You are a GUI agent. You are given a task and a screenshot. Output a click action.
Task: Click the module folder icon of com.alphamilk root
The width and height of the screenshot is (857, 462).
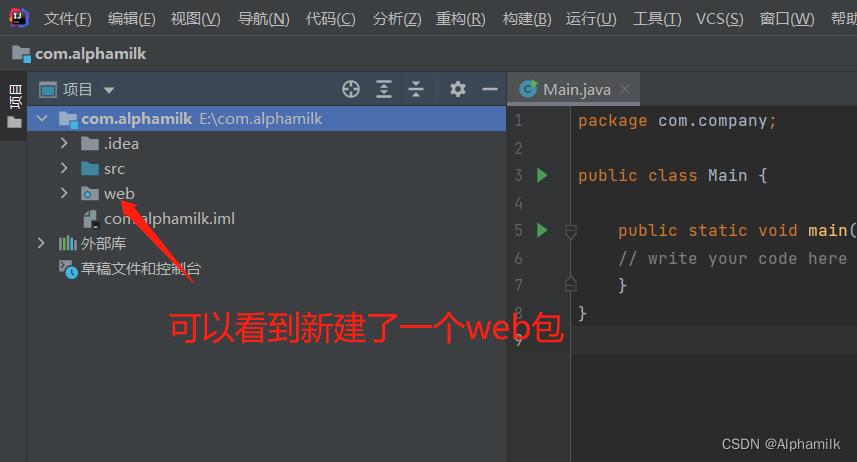[x=68, y=119]
